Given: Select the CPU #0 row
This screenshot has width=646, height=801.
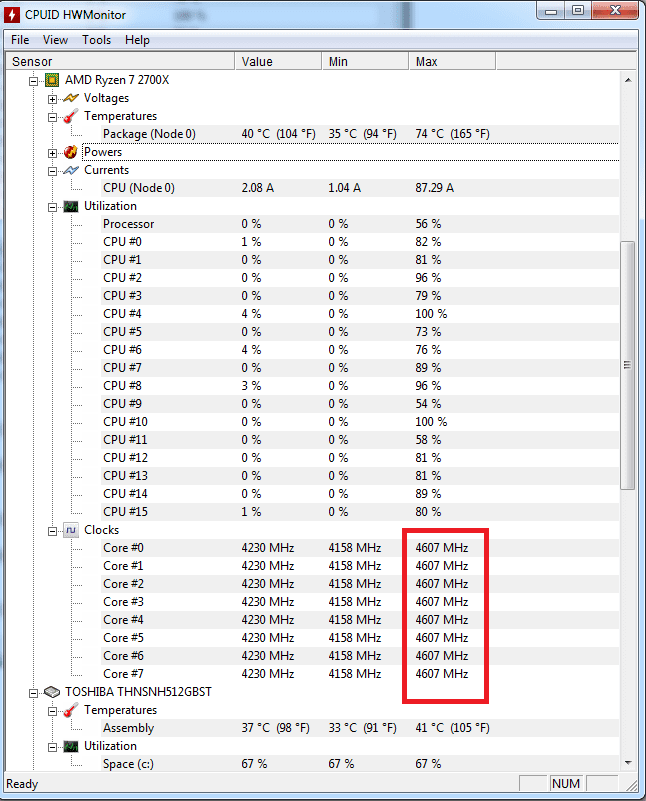Looking at the screenshot, I should click(x=360, y=242).
